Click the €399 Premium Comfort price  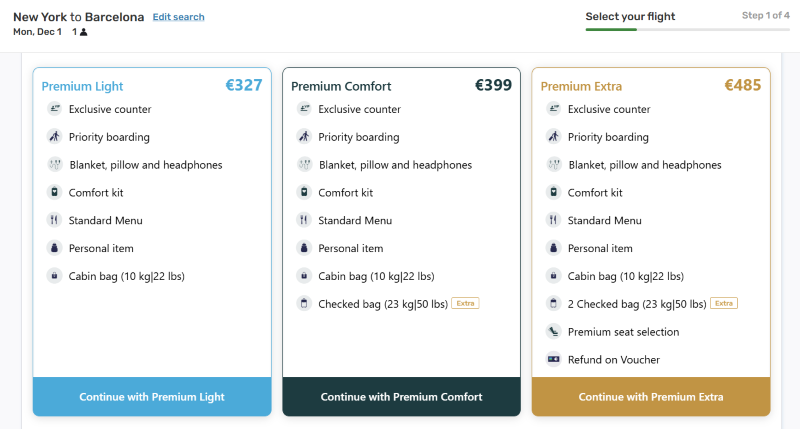click(493, 86)
